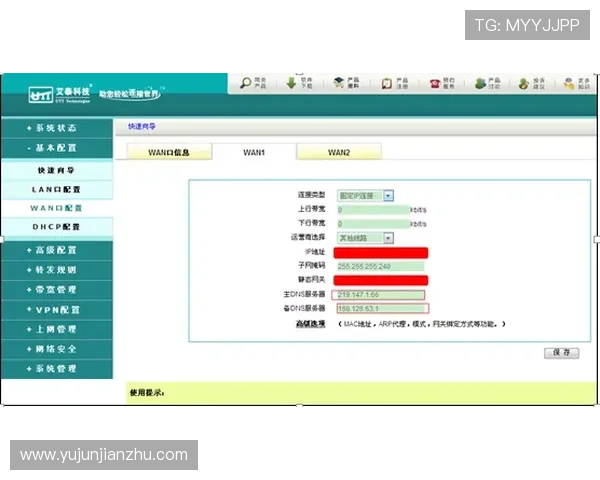Expand VPN配置 menu section

point(57,310)
